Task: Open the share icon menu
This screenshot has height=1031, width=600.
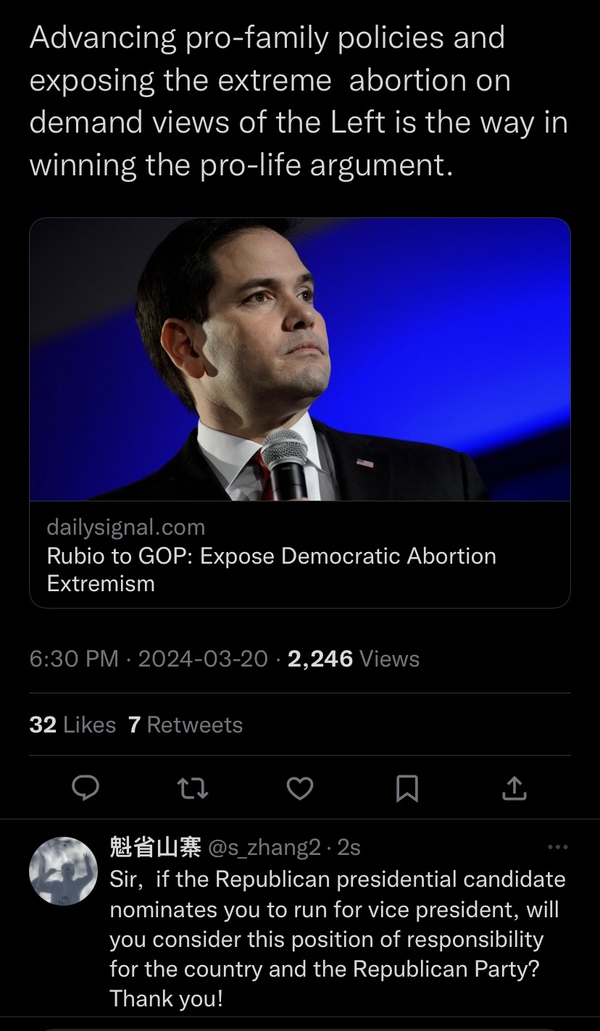Action: [513, 789]
